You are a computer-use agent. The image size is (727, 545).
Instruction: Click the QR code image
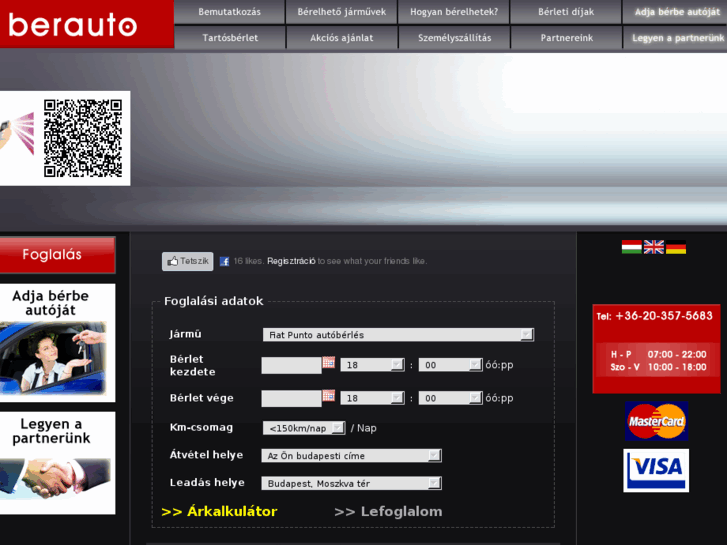click(83, 138)
